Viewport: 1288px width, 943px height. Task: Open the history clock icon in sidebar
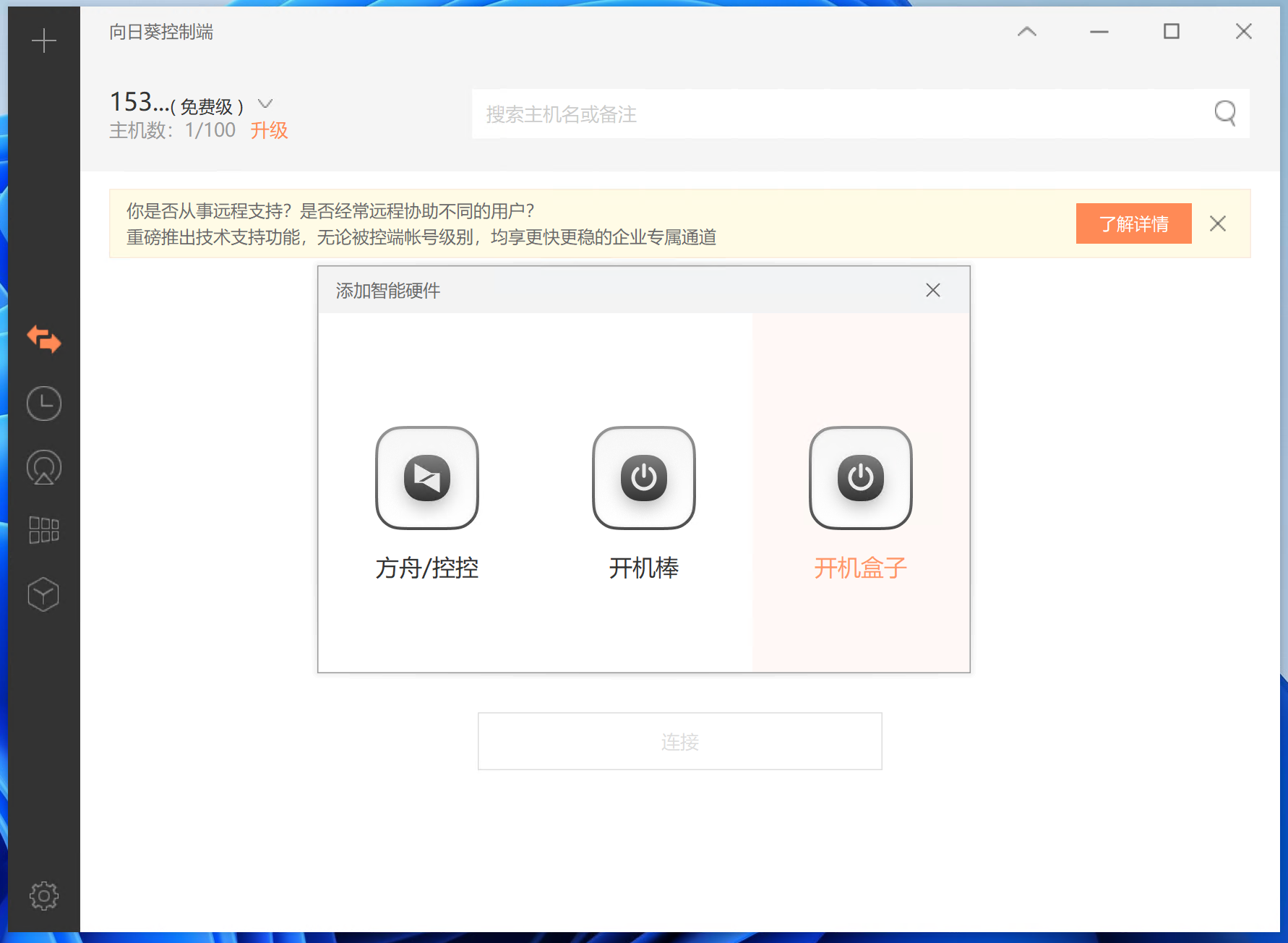44,404
